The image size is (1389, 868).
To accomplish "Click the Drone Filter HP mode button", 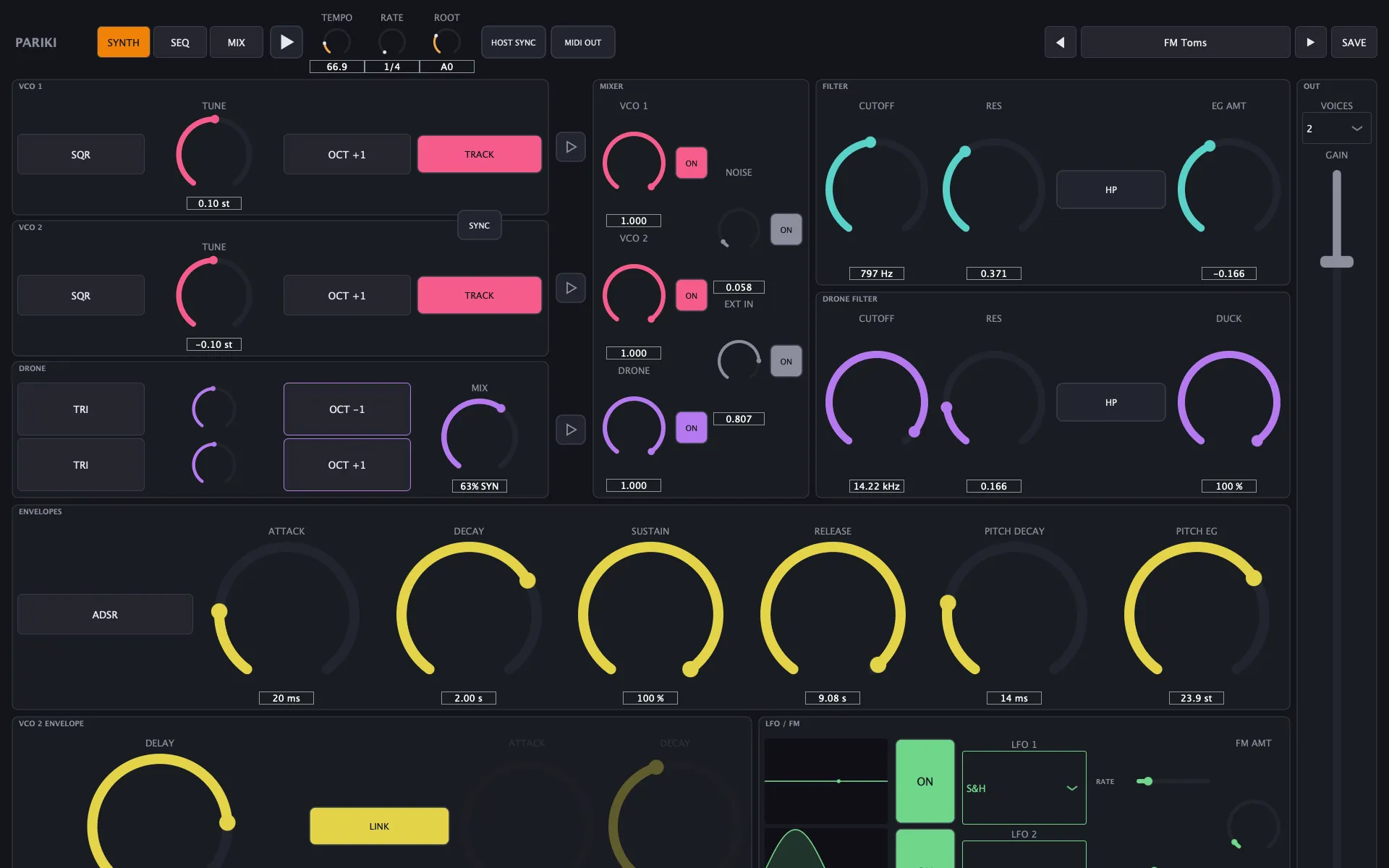I will [1110, 402].
